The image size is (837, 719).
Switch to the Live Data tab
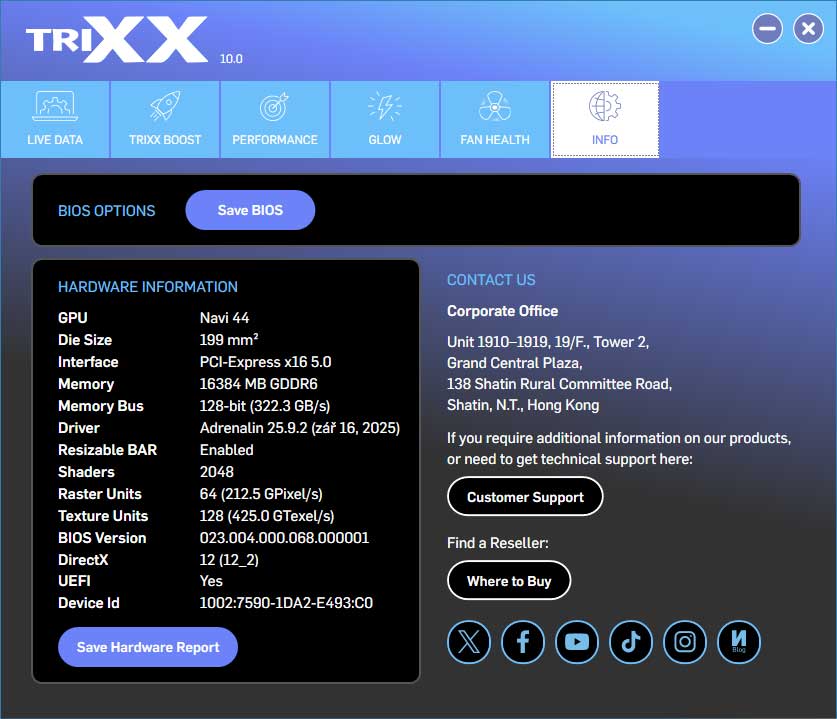tap(54, 119)
